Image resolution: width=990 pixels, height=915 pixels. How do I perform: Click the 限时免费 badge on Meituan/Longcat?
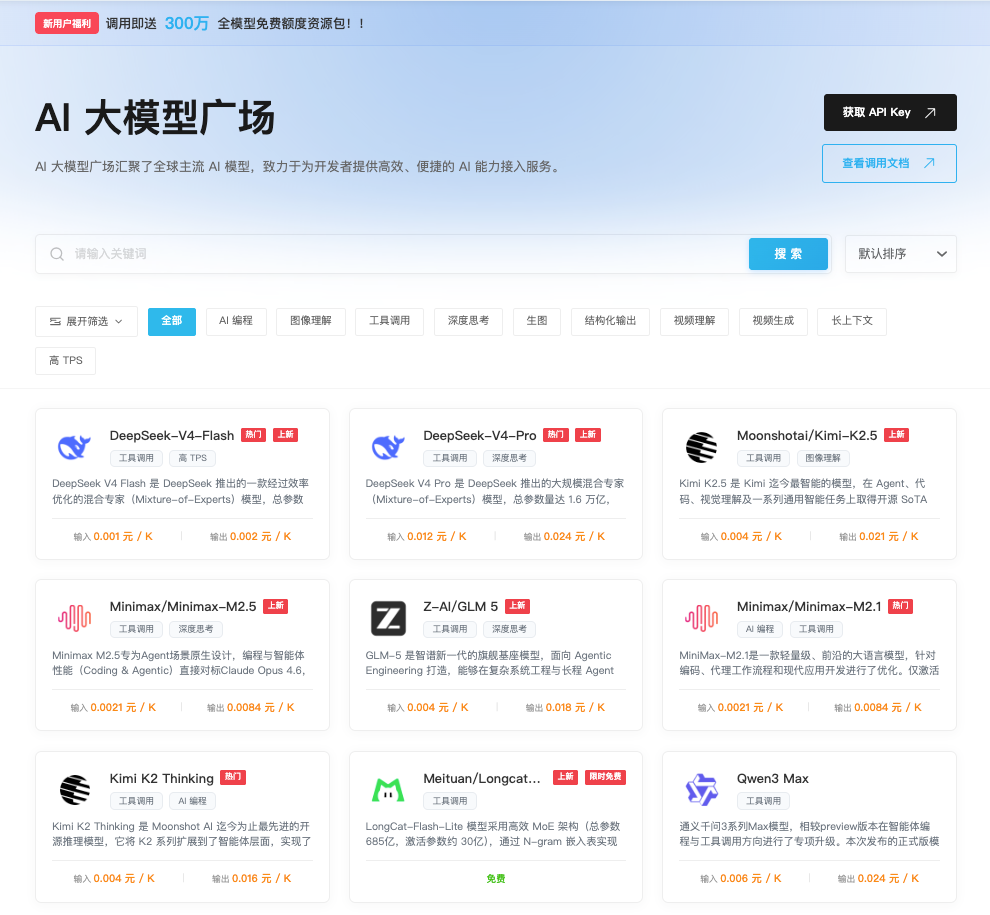605,777
